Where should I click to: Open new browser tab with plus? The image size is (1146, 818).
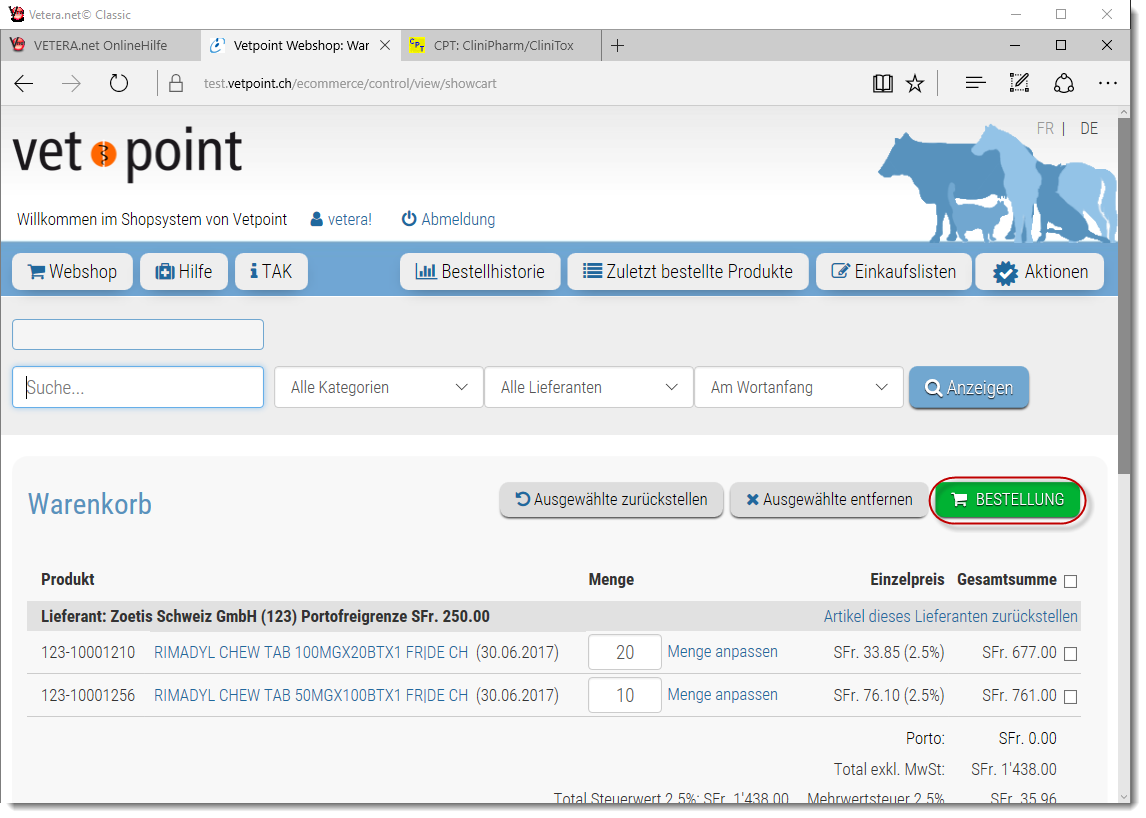[x=618, y=45]
